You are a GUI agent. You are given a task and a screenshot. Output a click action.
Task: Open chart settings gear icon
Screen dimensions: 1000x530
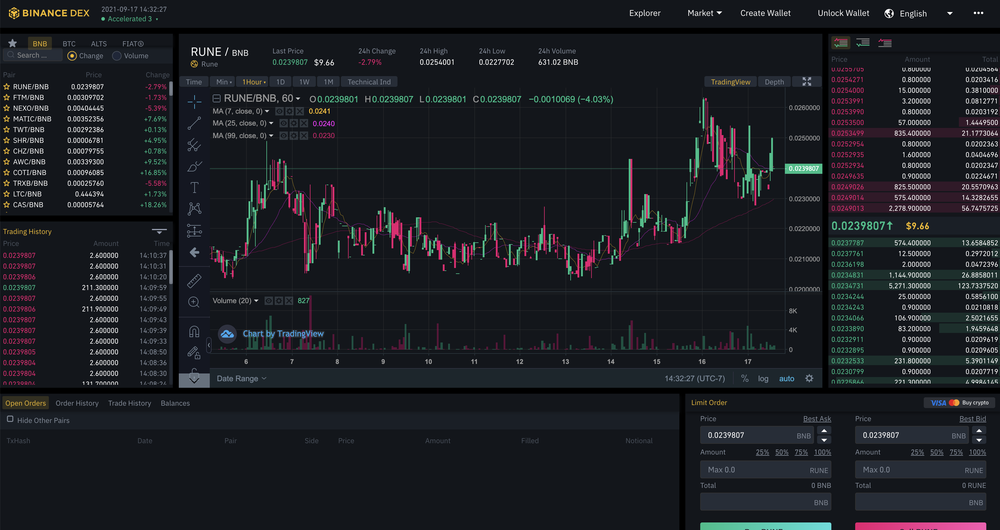[x=809, y=378]
